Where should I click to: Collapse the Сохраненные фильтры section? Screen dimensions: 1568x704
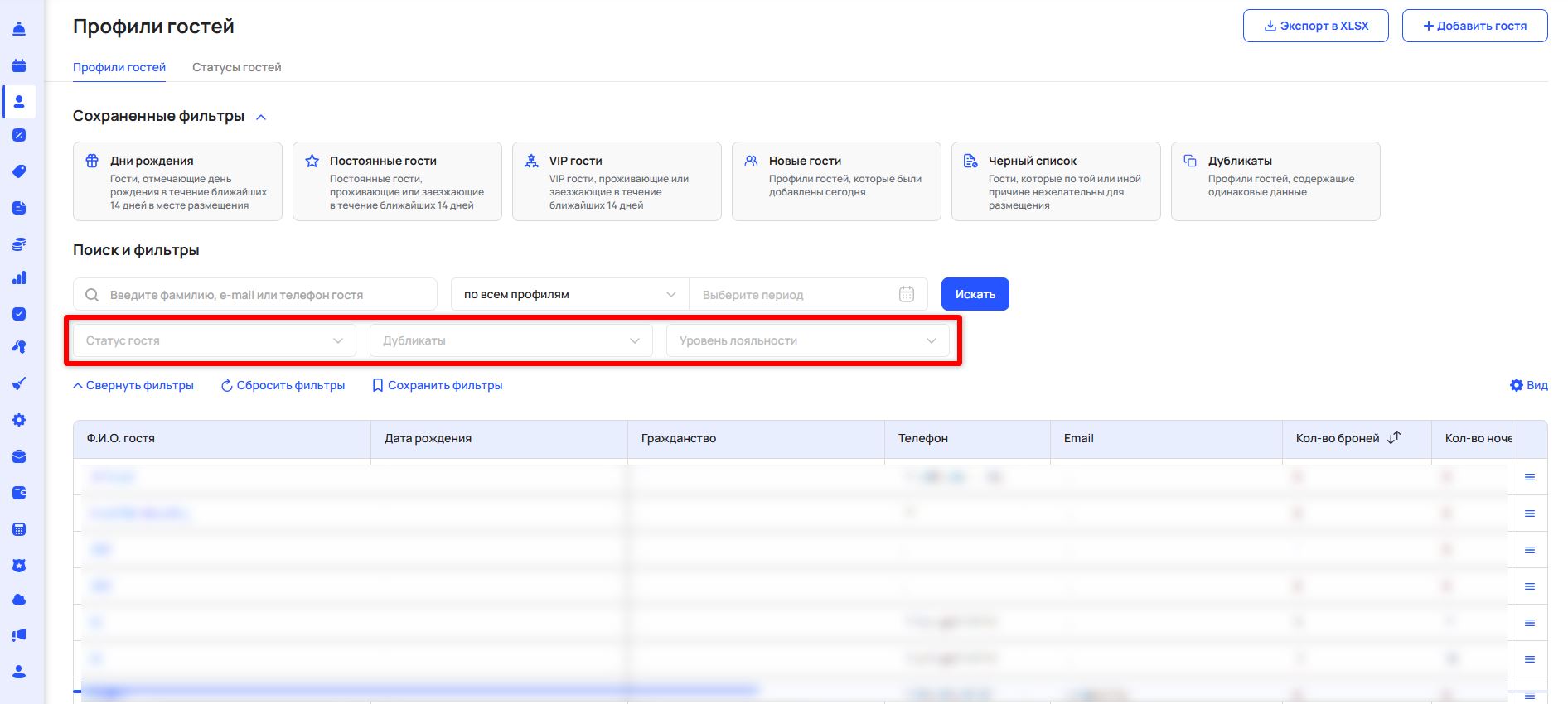[261, 117]
